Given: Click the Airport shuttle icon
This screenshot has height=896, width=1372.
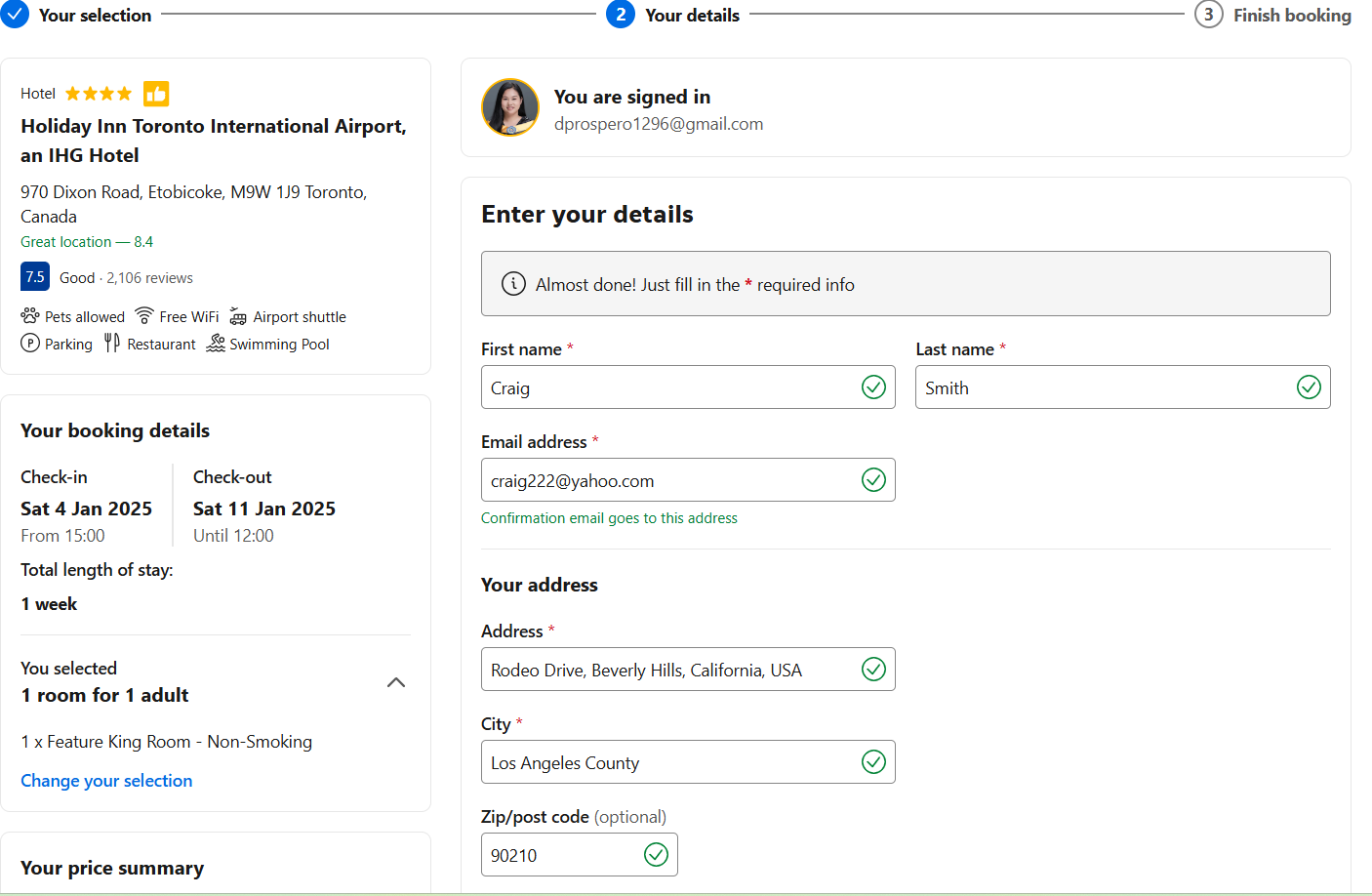Looking at the screenshot, I should pyautogui.click(x=238, y=316).
